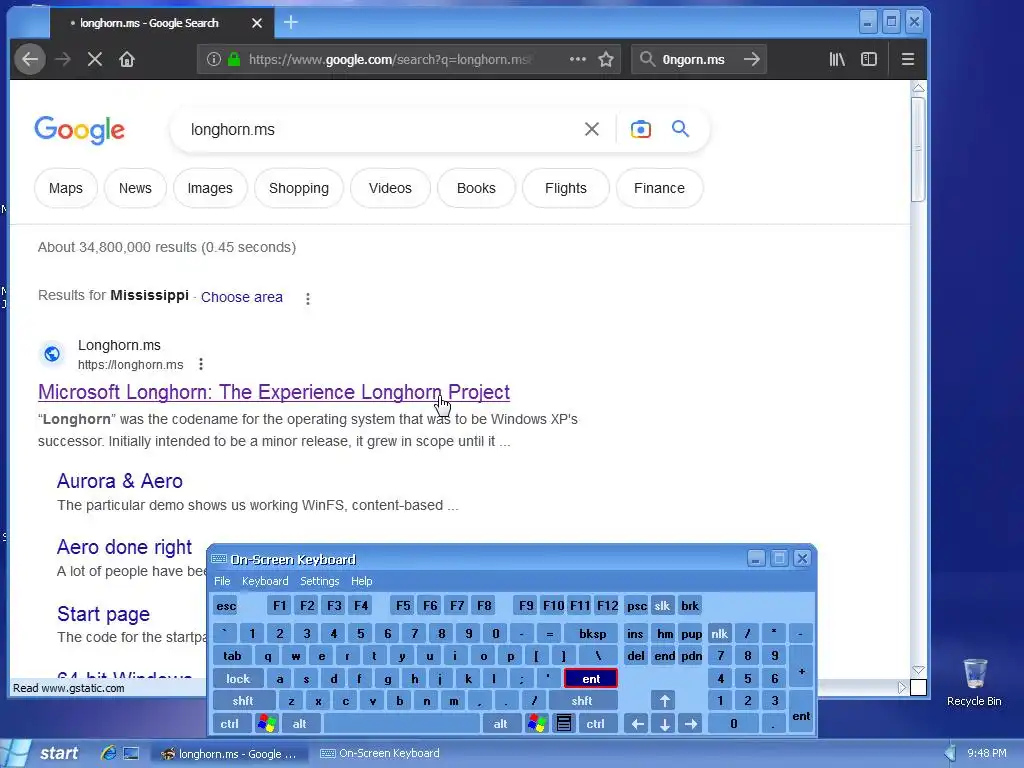Open options dots next to Choose area

click(308, 298)
